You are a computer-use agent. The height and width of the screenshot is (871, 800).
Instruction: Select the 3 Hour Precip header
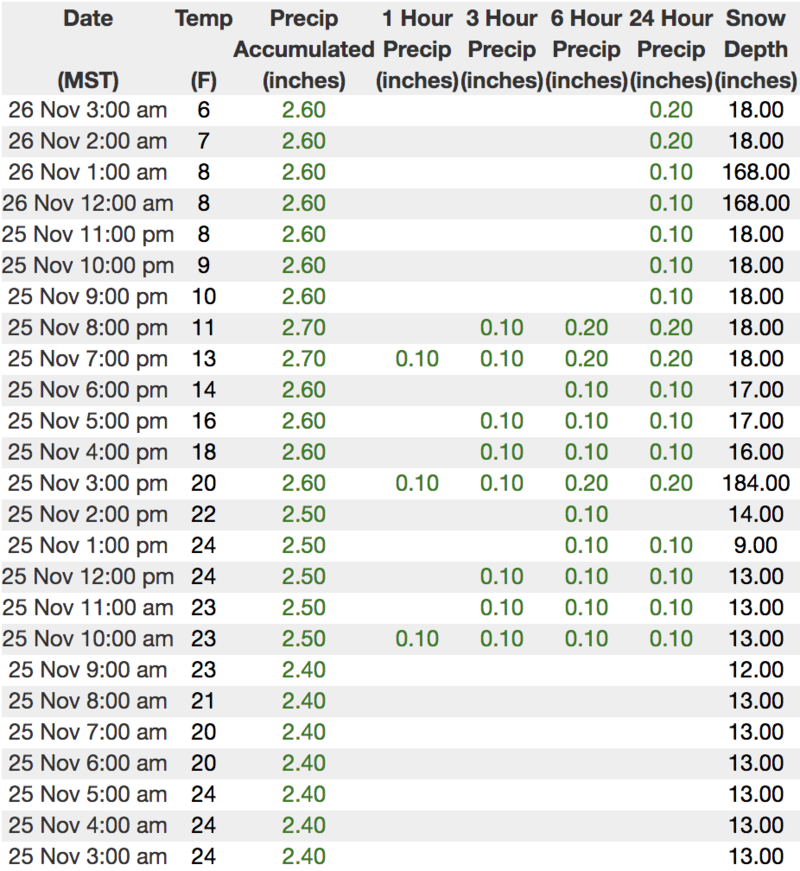point(501,48)
